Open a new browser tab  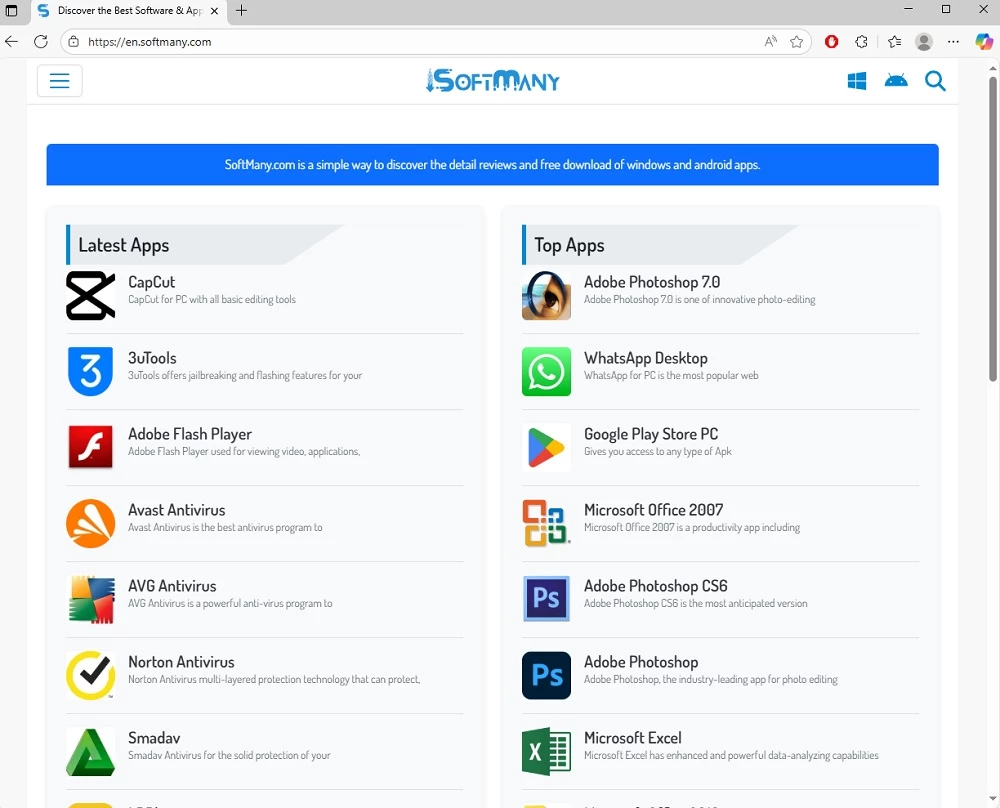point(241,11)
